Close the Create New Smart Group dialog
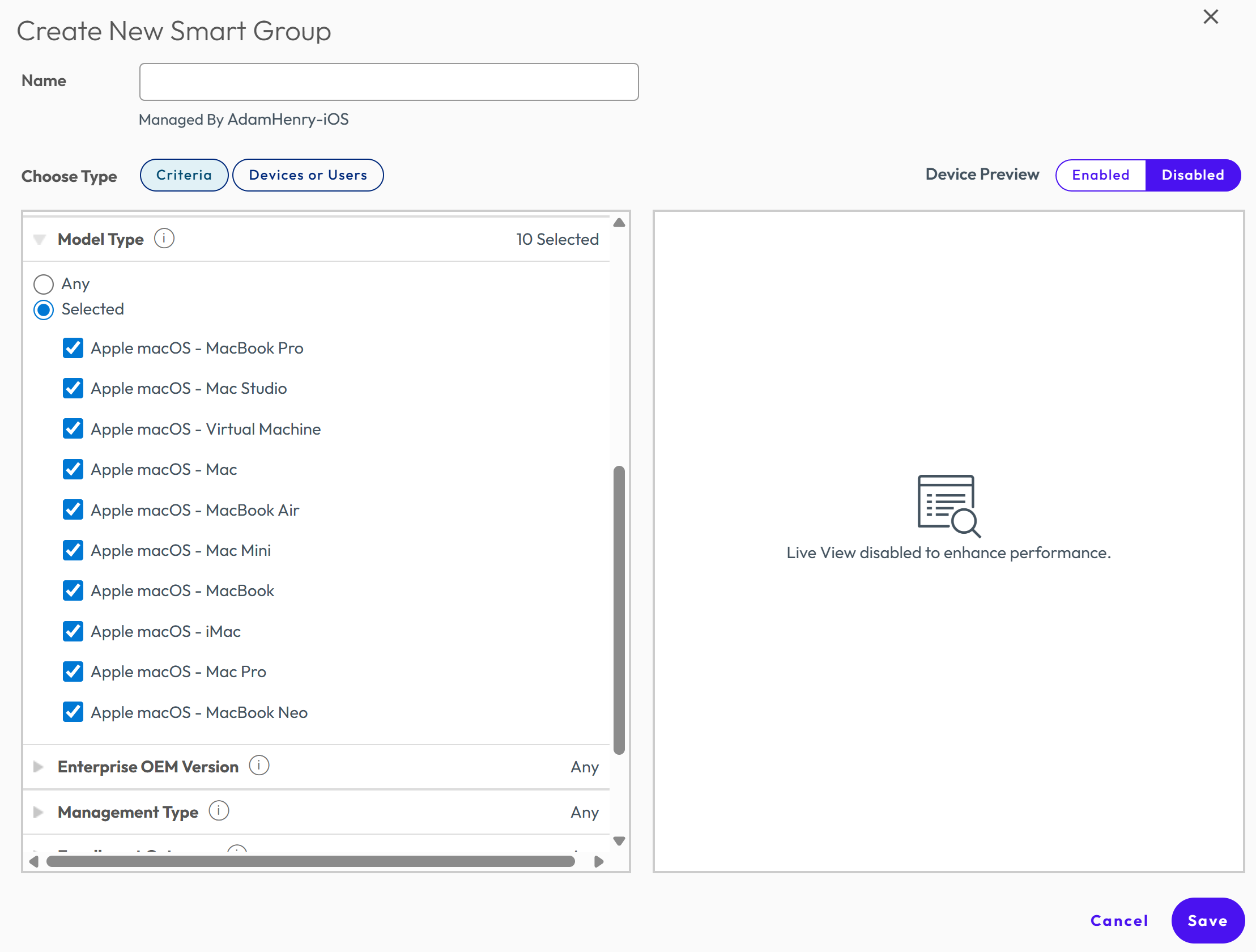This screenshot has width=1256, height=952. [x=1211, y=17]
